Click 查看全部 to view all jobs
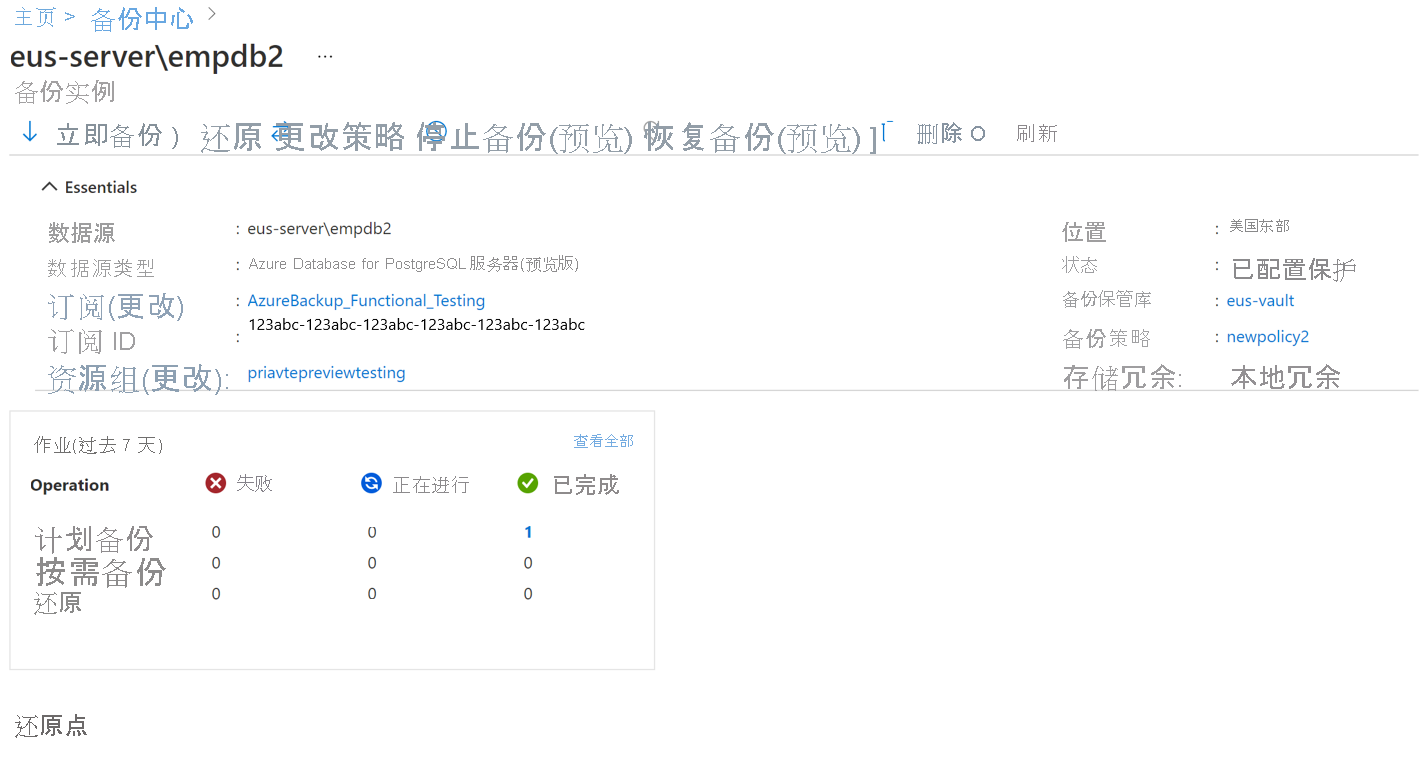This screenshot has width=1419, height=765. point(603,440)
